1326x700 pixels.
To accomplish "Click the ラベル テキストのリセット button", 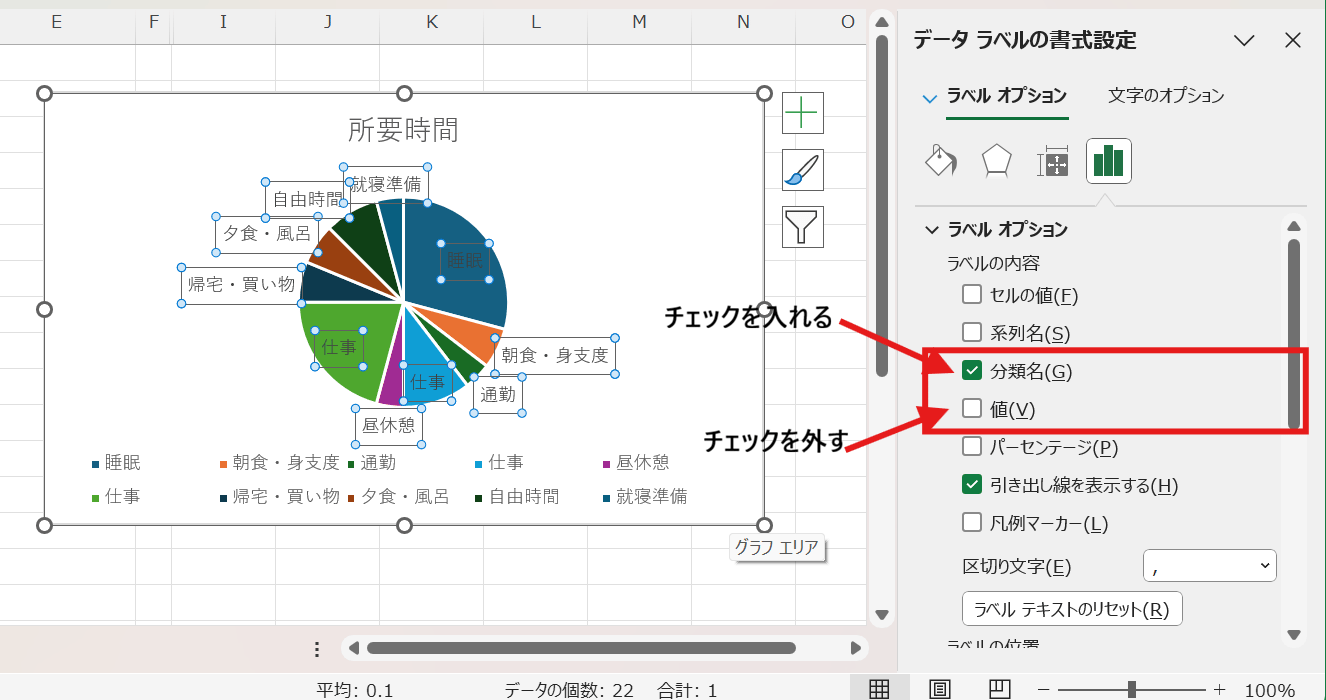I will click(x=1072, y=608).
